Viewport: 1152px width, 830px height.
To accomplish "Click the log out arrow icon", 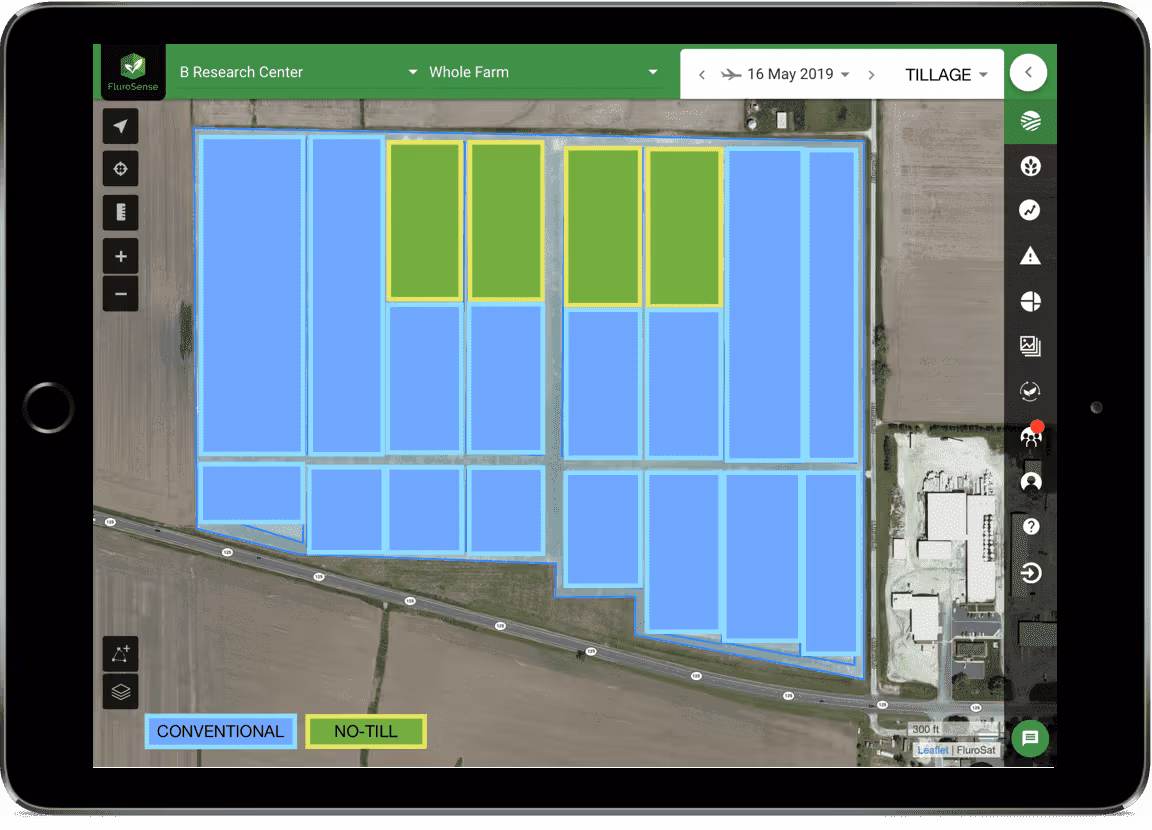I will point(1031,572).
